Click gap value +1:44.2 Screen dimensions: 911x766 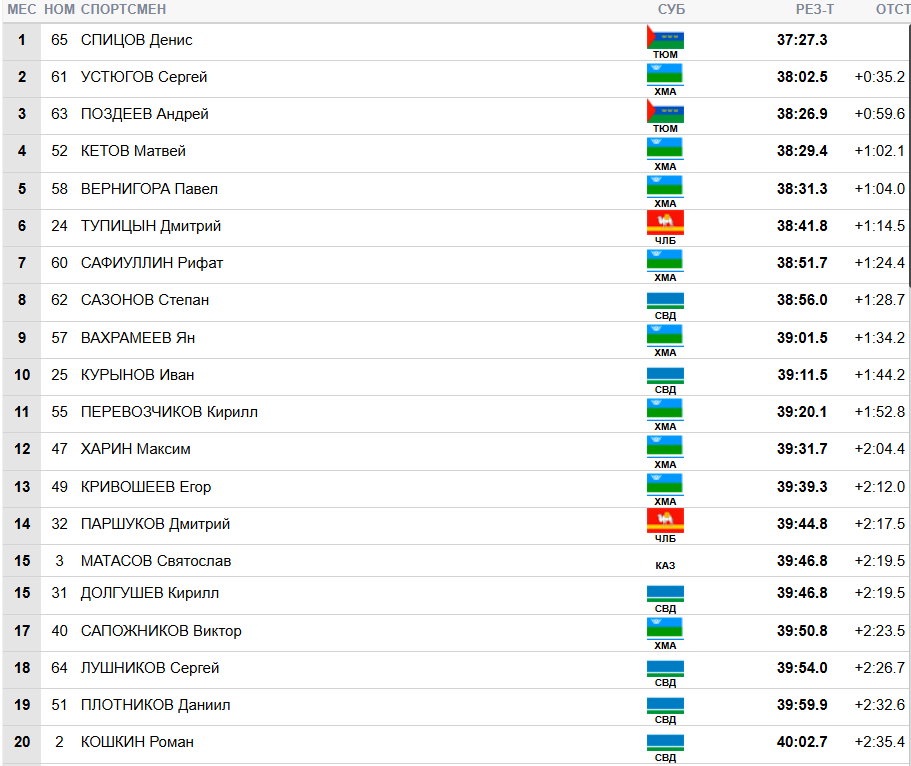[x=880, y=375]
